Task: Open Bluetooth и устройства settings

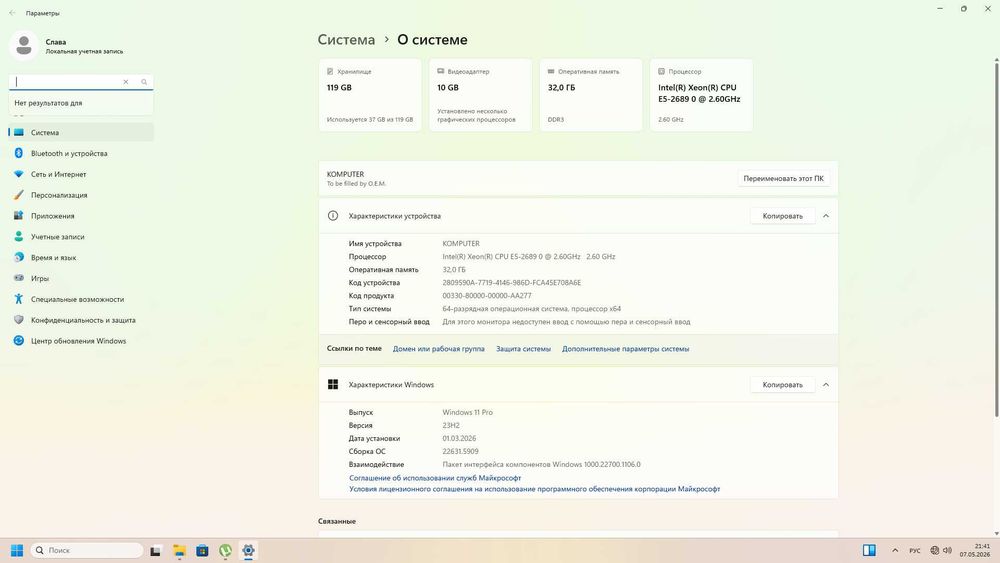Action: coord(81,153)
